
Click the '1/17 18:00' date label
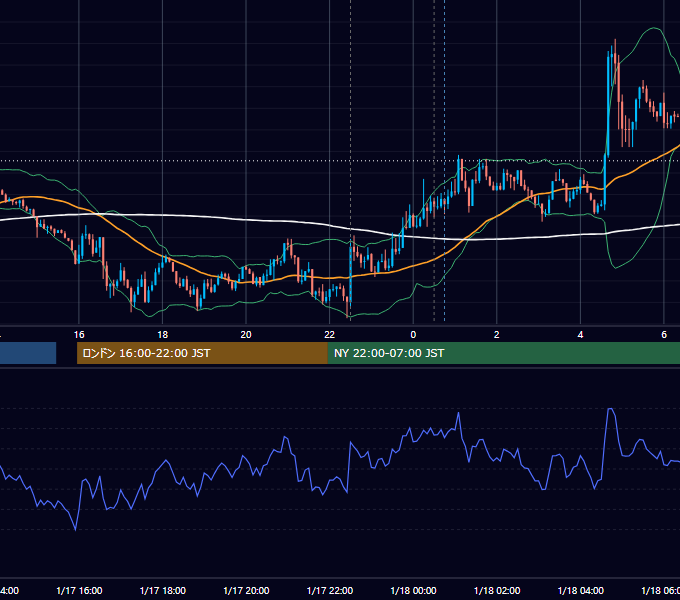[x=163, y=590]
